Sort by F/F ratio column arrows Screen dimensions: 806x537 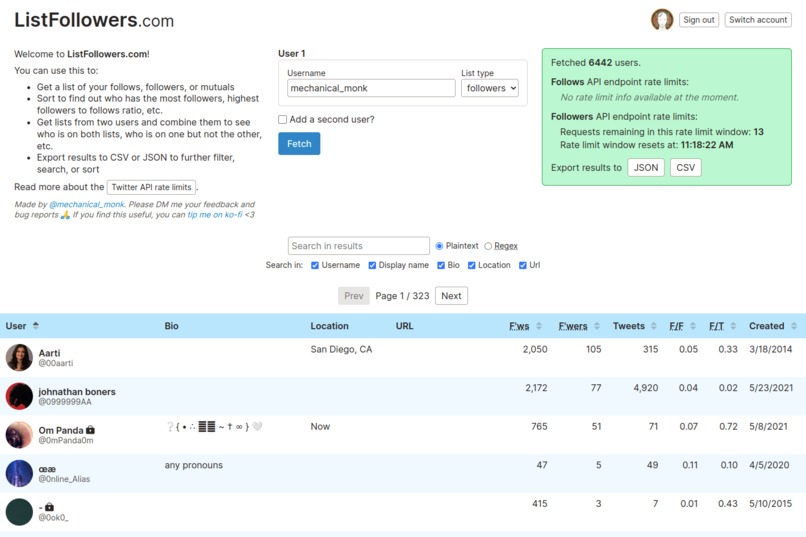[692, 326]
